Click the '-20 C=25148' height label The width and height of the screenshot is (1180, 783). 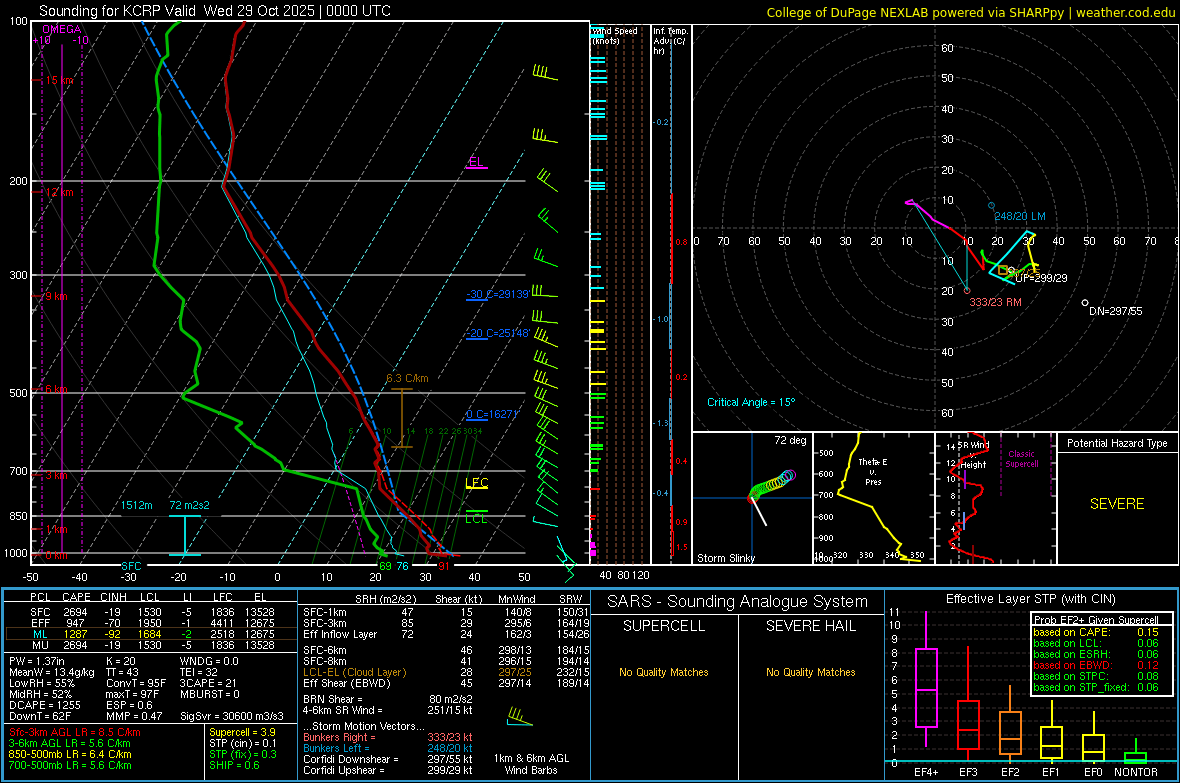coord(498,333)
